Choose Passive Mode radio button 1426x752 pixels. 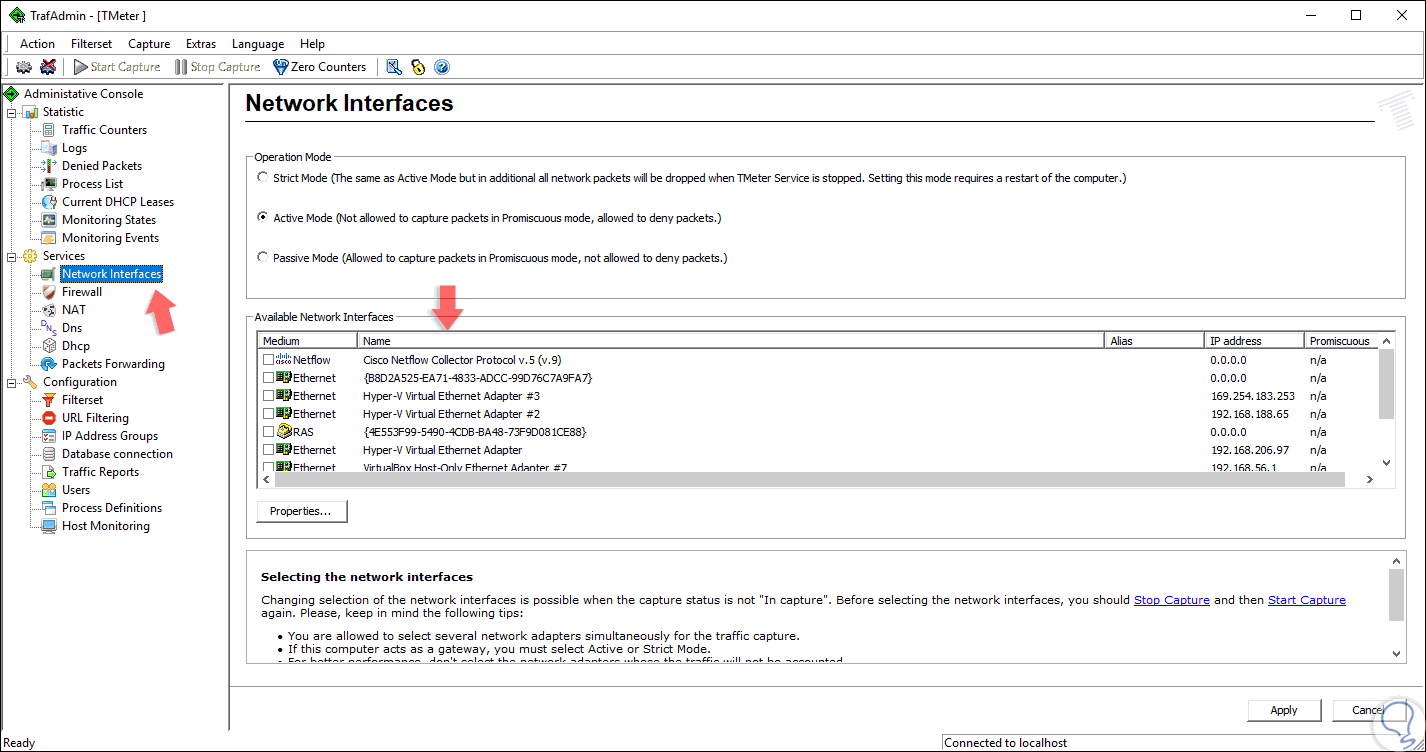coord(263,258)
